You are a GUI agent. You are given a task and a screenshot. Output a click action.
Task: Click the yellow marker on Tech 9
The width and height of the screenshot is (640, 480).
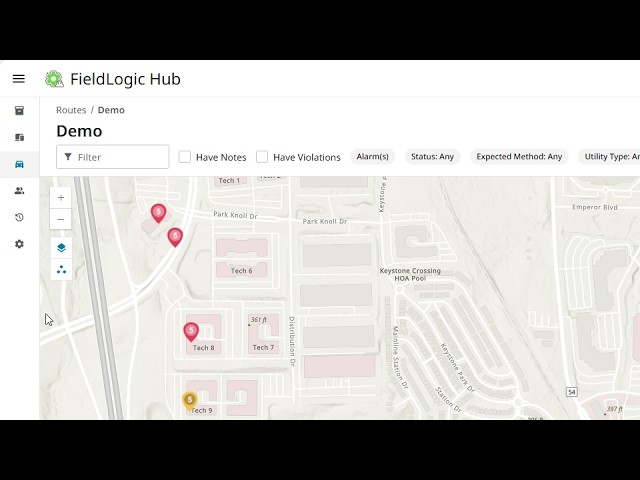tap(189, 401)
